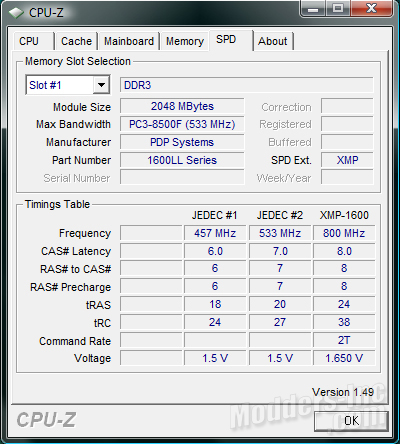Switch to the Memory tab
This screenshot has width=400, height=444.
pyautogui.click(x=185, y=41)
